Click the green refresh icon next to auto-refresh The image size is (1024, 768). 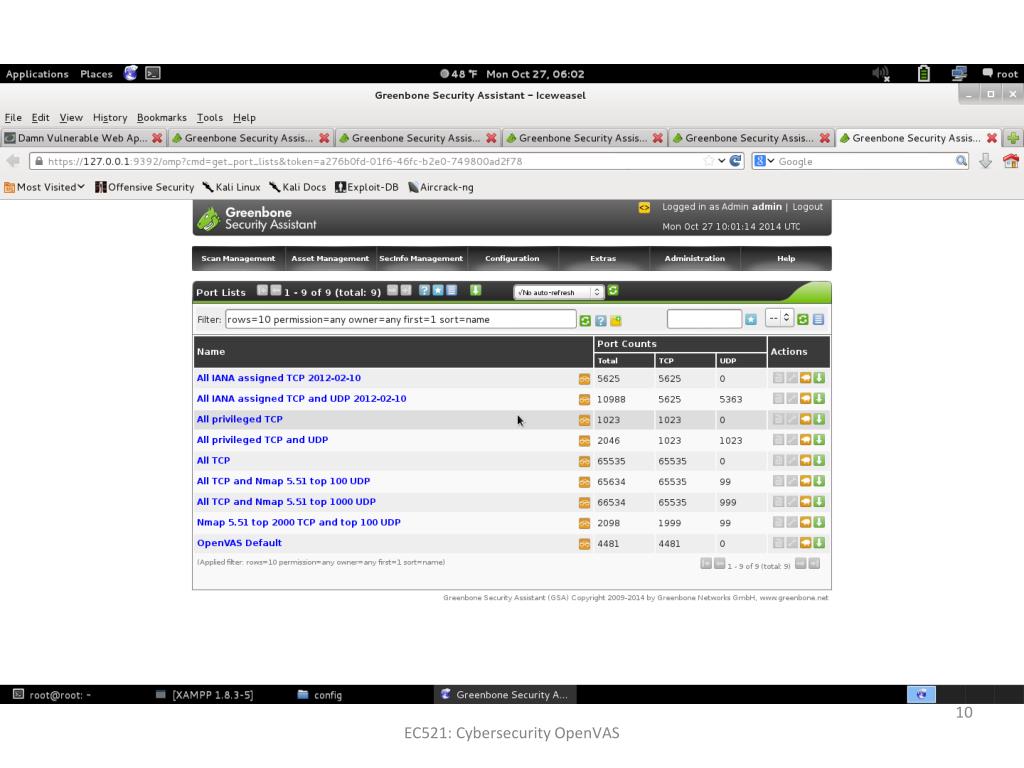coord(613,291)
